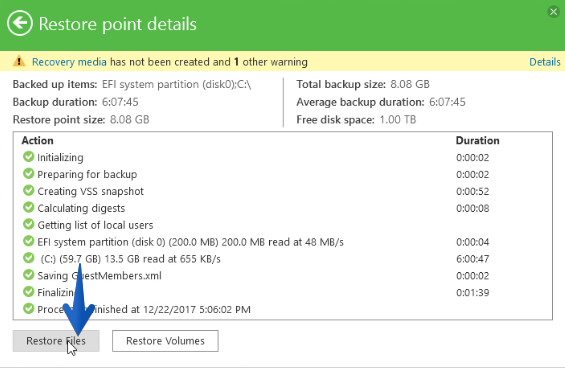The image size is (565, 368).
Task: Click green check icon beside Saving GuestMembers.xml
Action: [28, 275]
